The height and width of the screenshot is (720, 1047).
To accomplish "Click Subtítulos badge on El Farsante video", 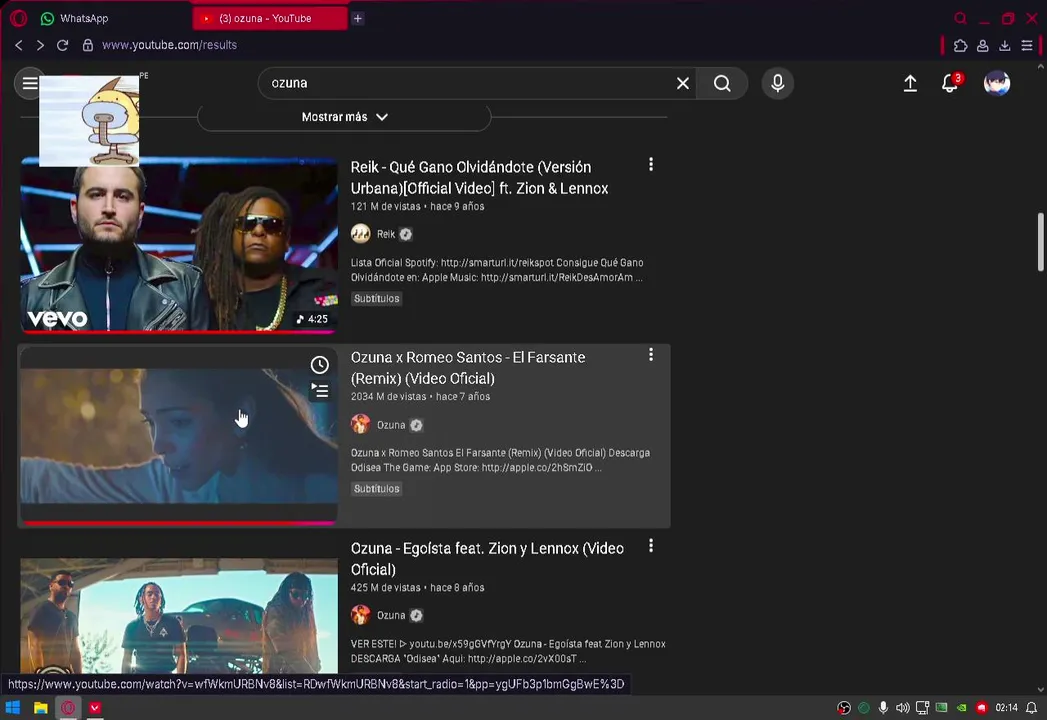I will tap(377, 489).
